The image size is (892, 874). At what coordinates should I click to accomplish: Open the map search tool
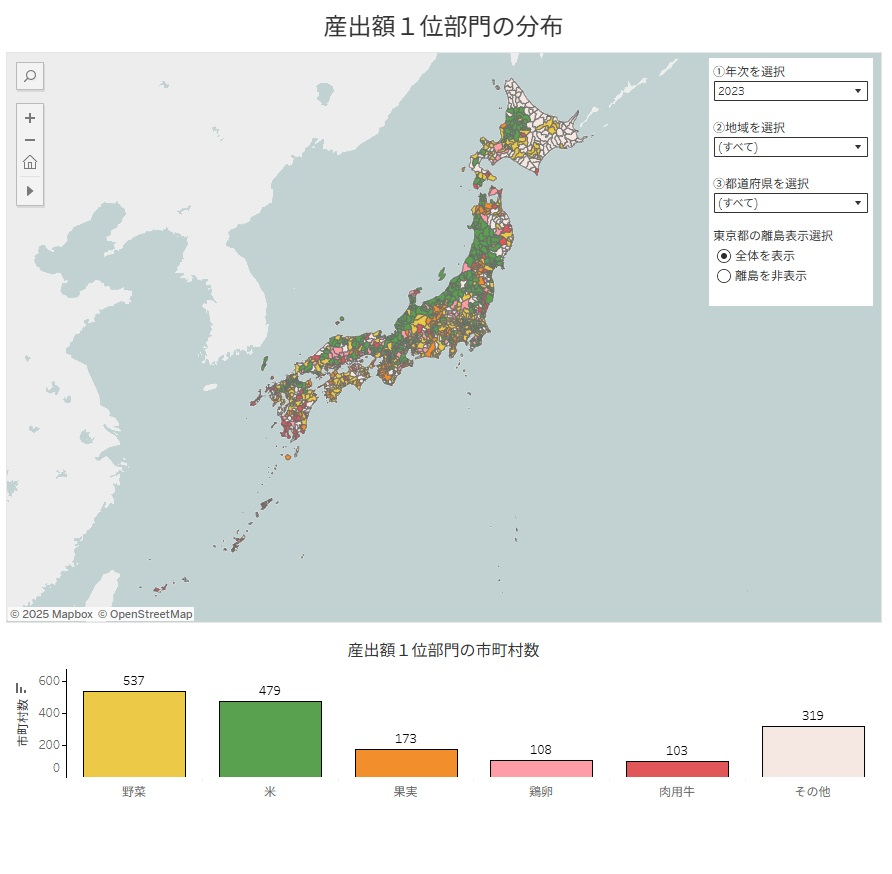tap(29, 76)
